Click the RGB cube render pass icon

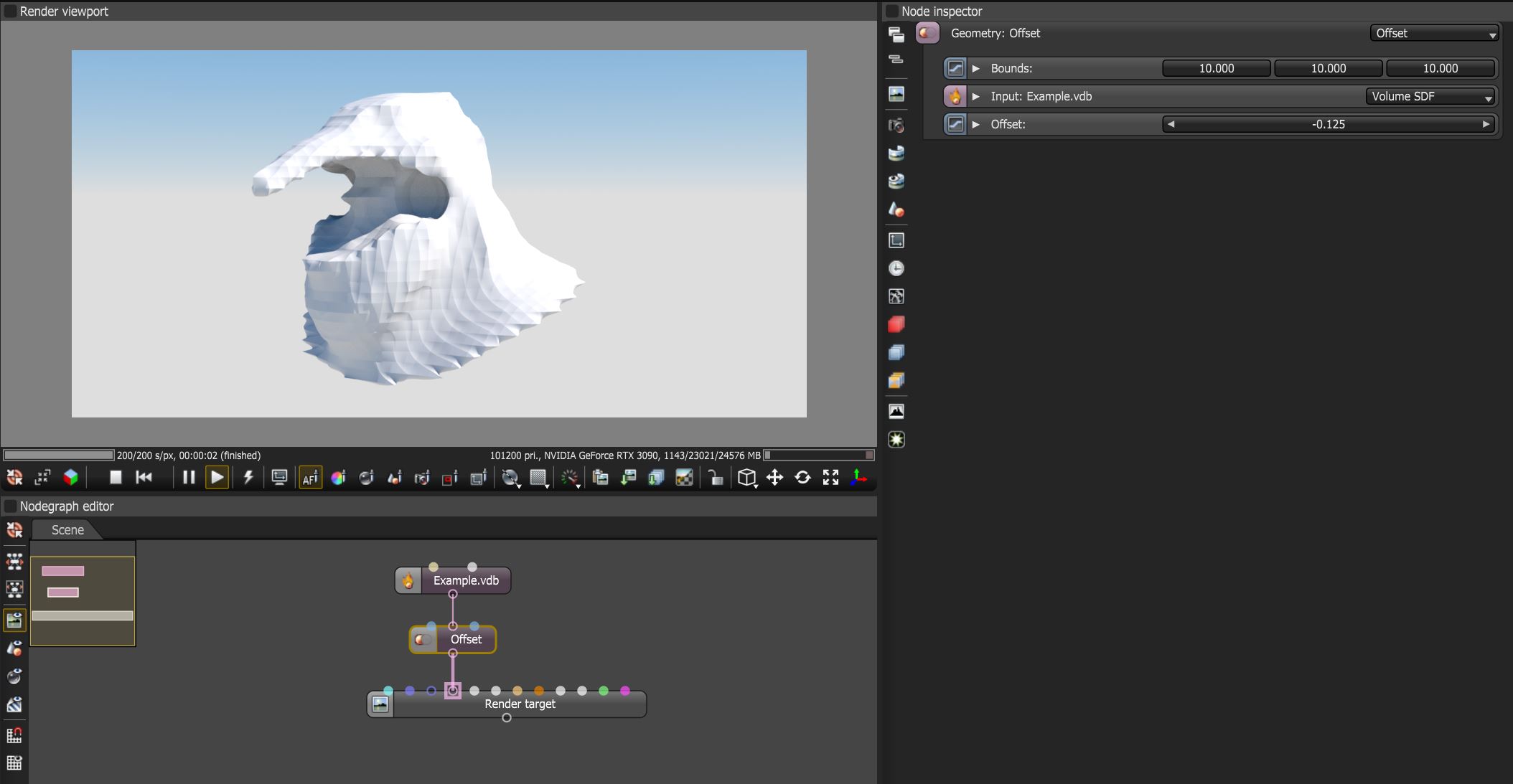click(x=70, y=477)
